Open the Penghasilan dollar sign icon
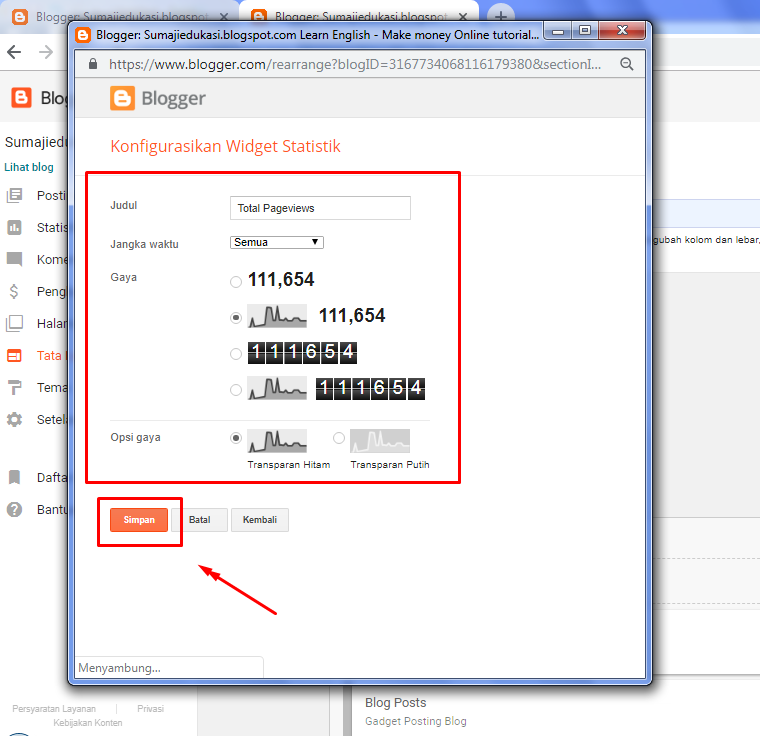760x736 pixels. [14, 291]
